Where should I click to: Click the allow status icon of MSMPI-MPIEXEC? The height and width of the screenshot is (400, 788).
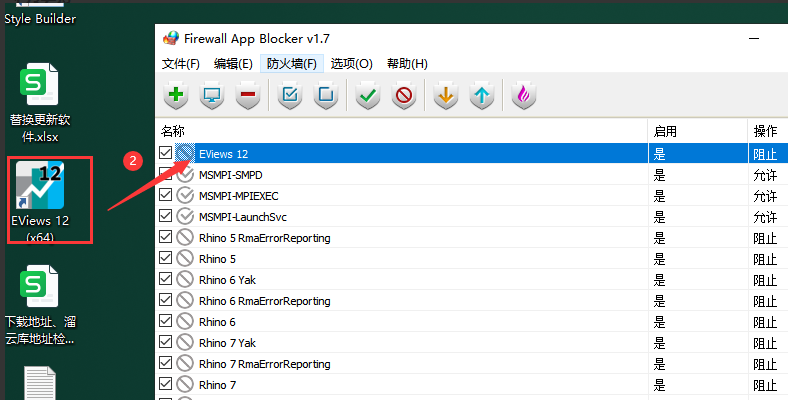click(185, 195)
